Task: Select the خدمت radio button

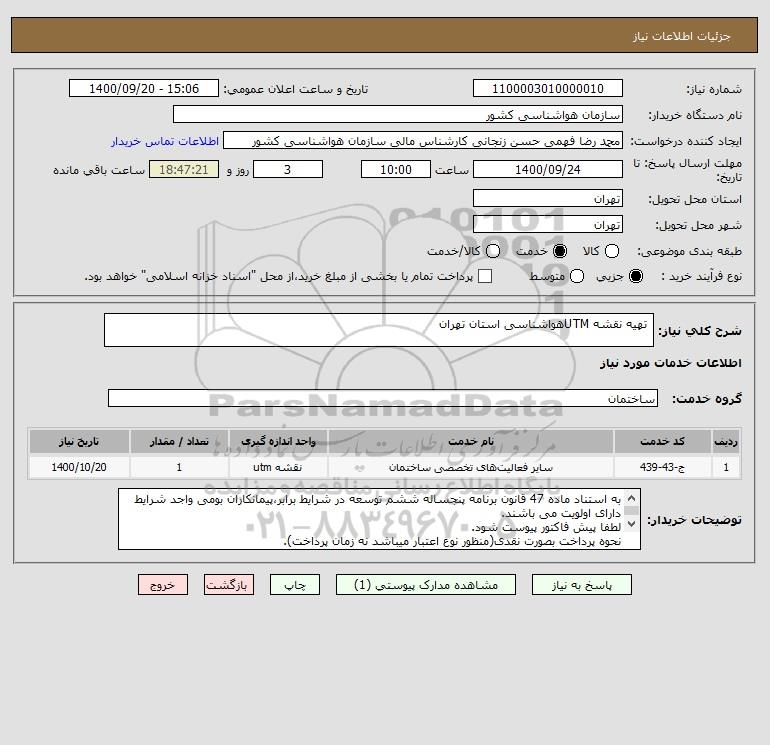Action: 559,251
